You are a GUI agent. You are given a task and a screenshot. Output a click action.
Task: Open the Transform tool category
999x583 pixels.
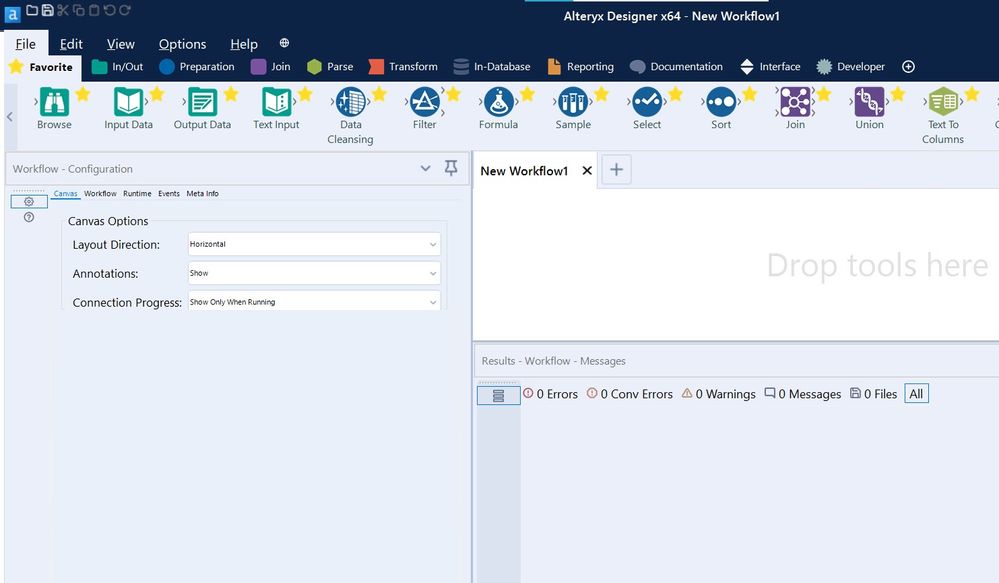pos(403,67)
